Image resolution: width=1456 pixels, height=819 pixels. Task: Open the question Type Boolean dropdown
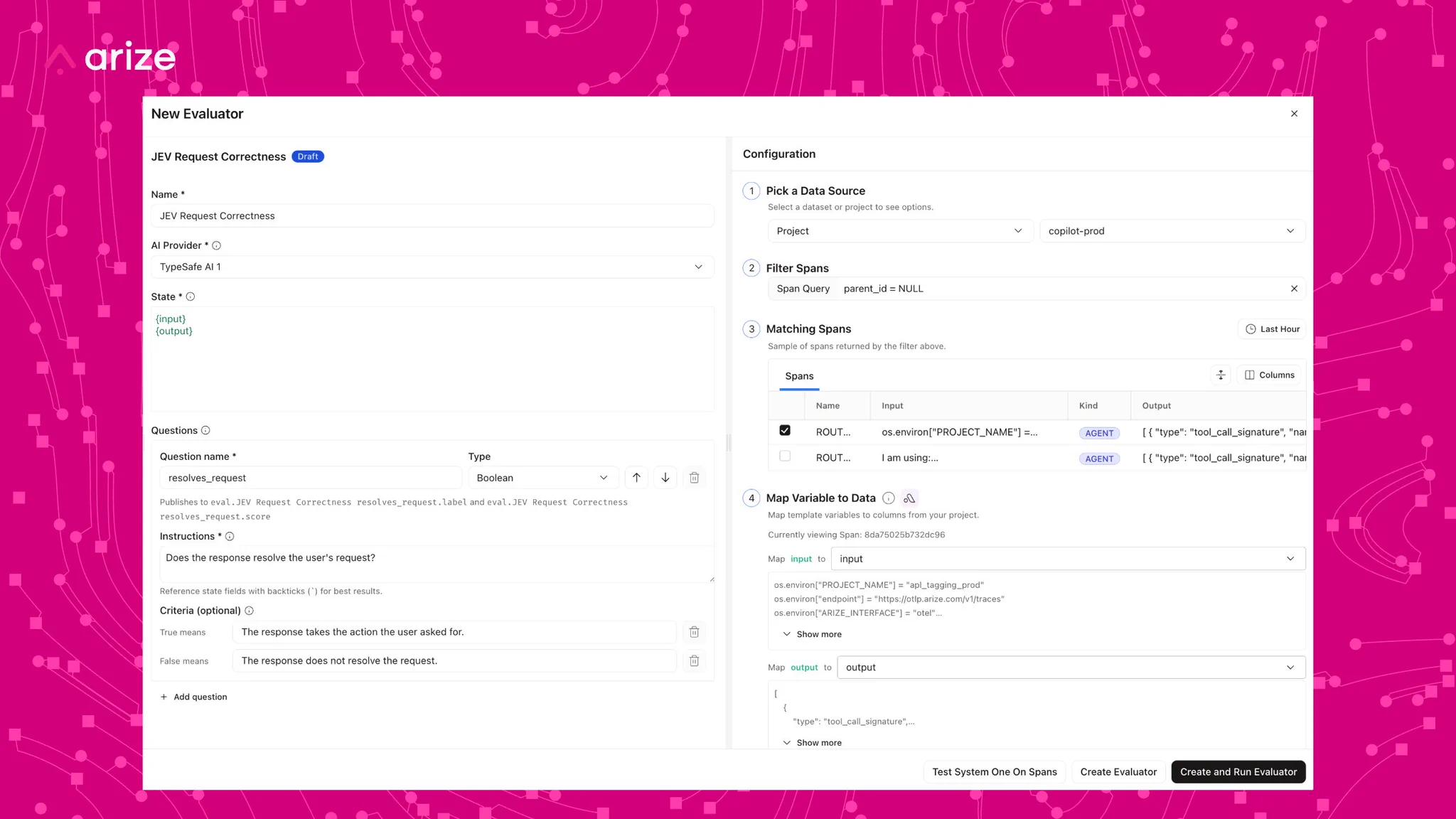pyautogui.click(x=542, y=478)
